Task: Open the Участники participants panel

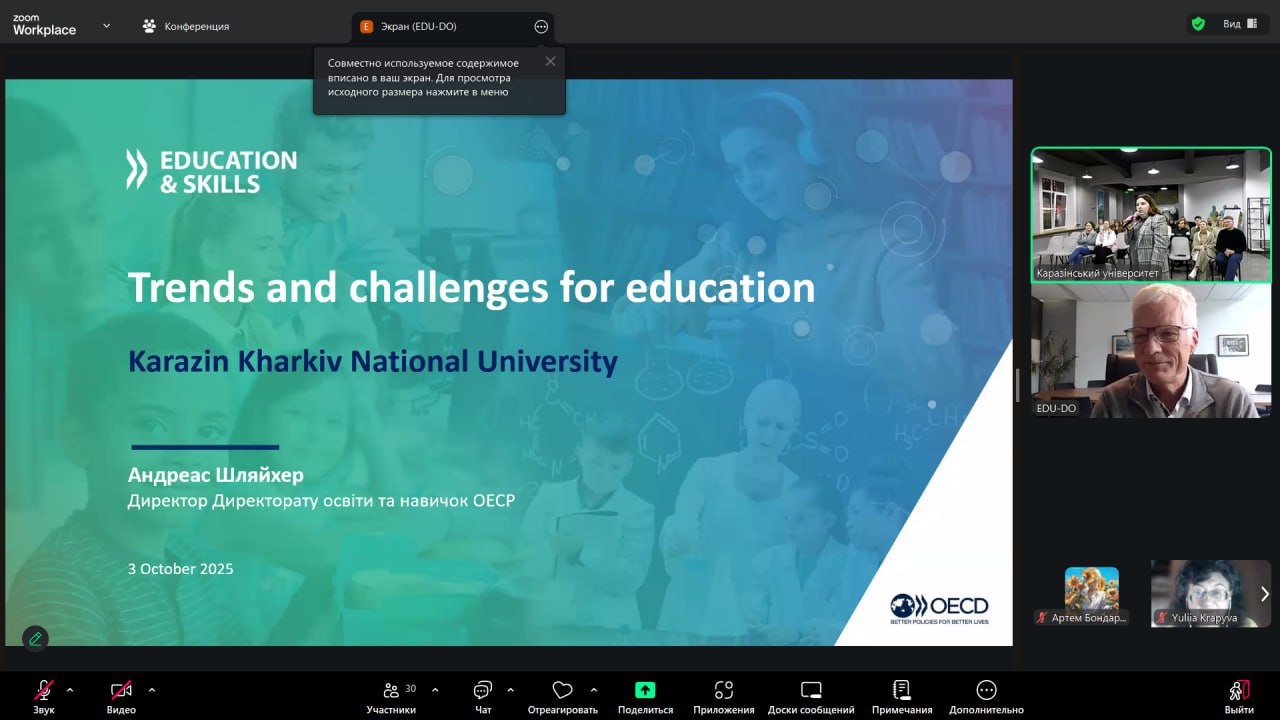Action: click(x=391, y=691)
